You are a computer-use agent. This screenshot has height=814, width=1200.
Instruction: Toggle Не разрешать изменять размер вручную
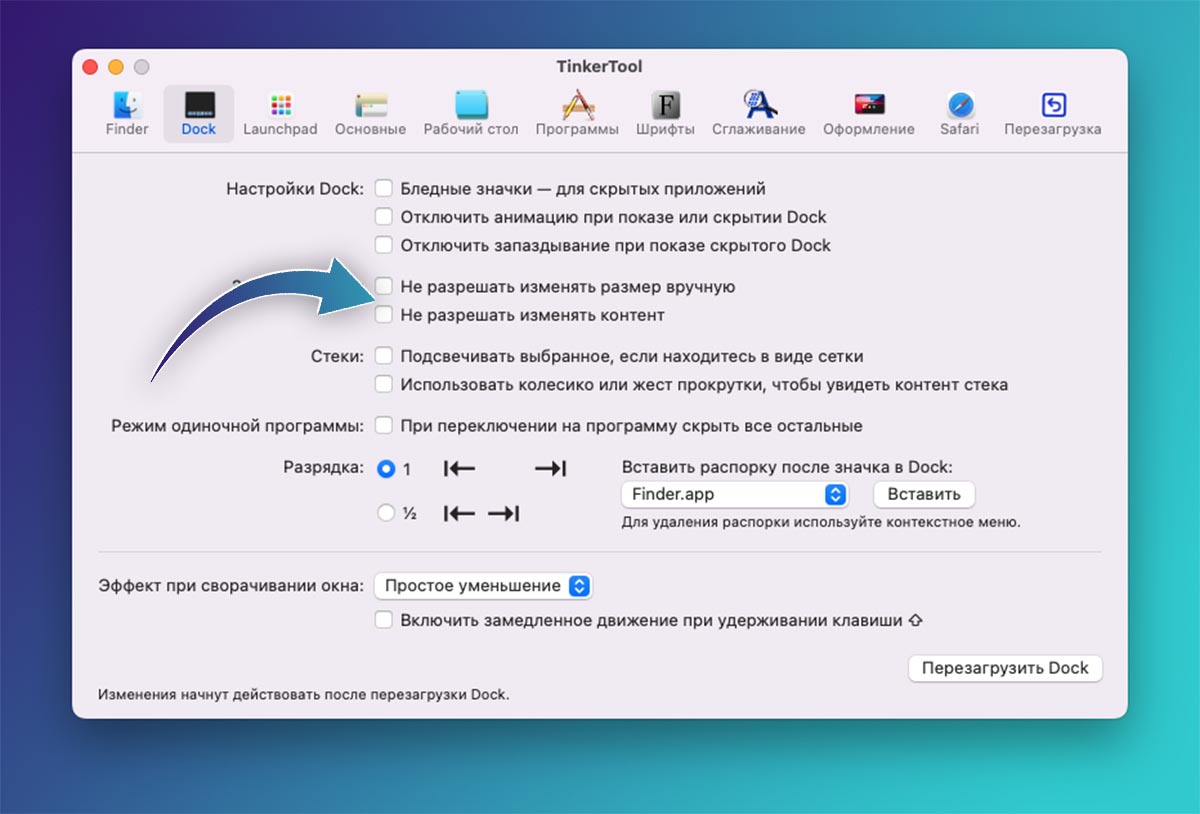pos(384,287)
